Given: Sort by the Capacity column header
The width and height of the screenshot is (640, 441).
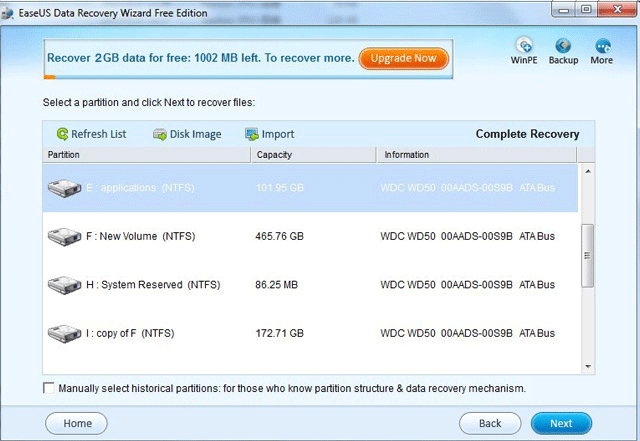Looking at the screenshot, I should click(x=313, y=155).
